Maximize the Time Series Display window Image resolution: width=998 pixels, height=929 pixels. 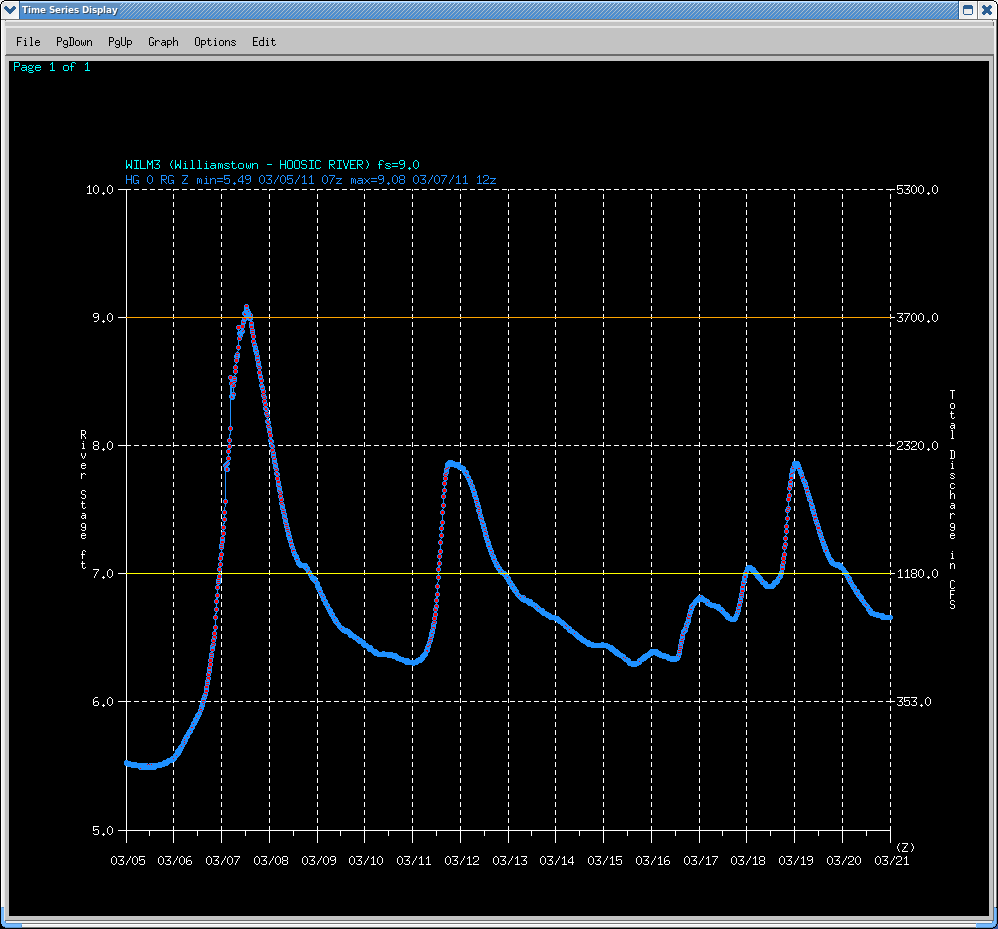tap(967, 10)
